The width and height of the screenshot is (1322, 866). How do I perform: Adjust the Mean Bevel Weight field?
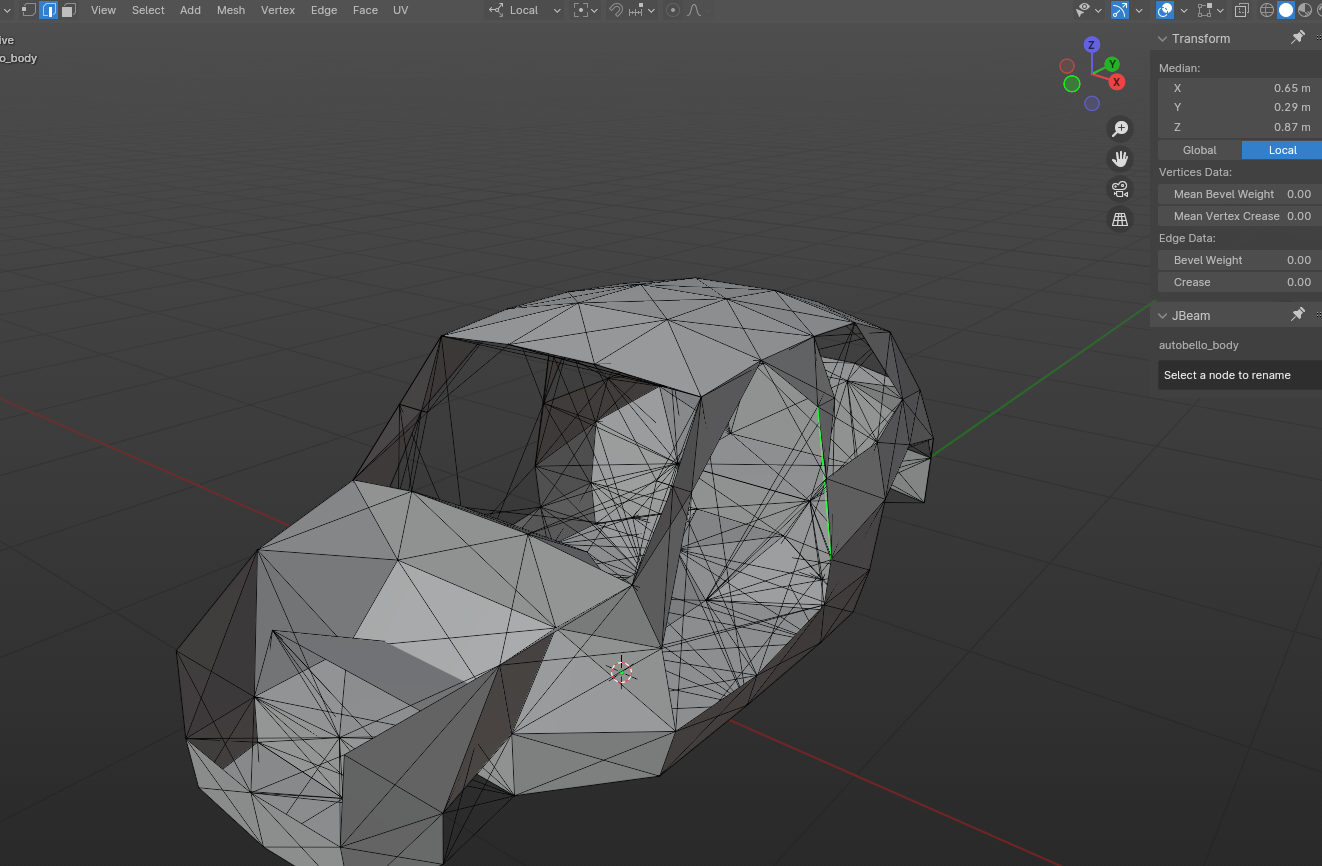[1239, 194]
